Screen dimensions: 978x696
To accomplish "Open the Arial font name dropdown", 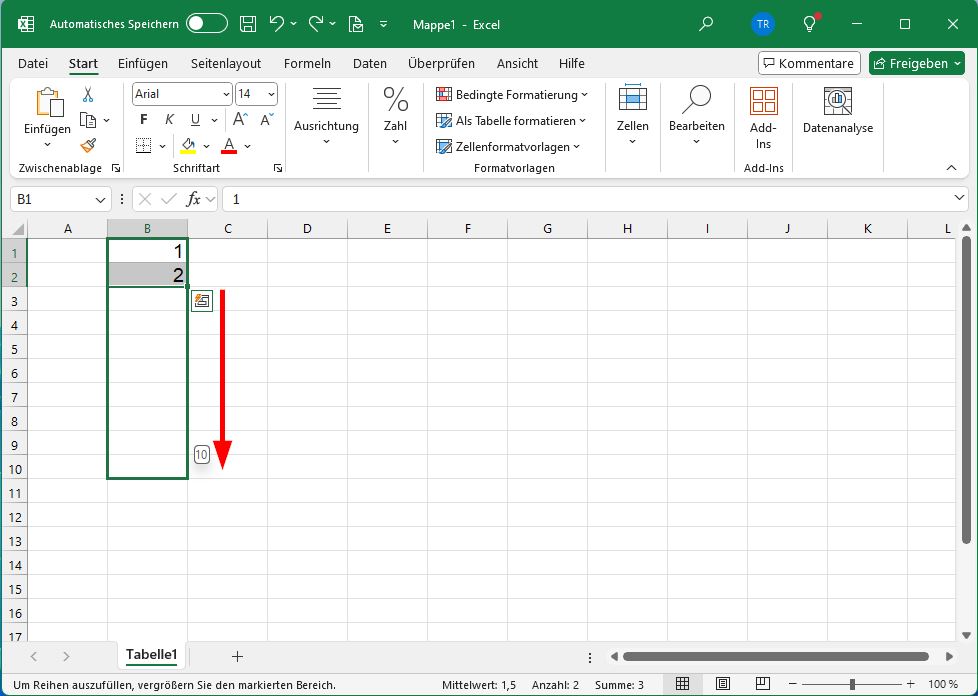I will coord(227,93).
